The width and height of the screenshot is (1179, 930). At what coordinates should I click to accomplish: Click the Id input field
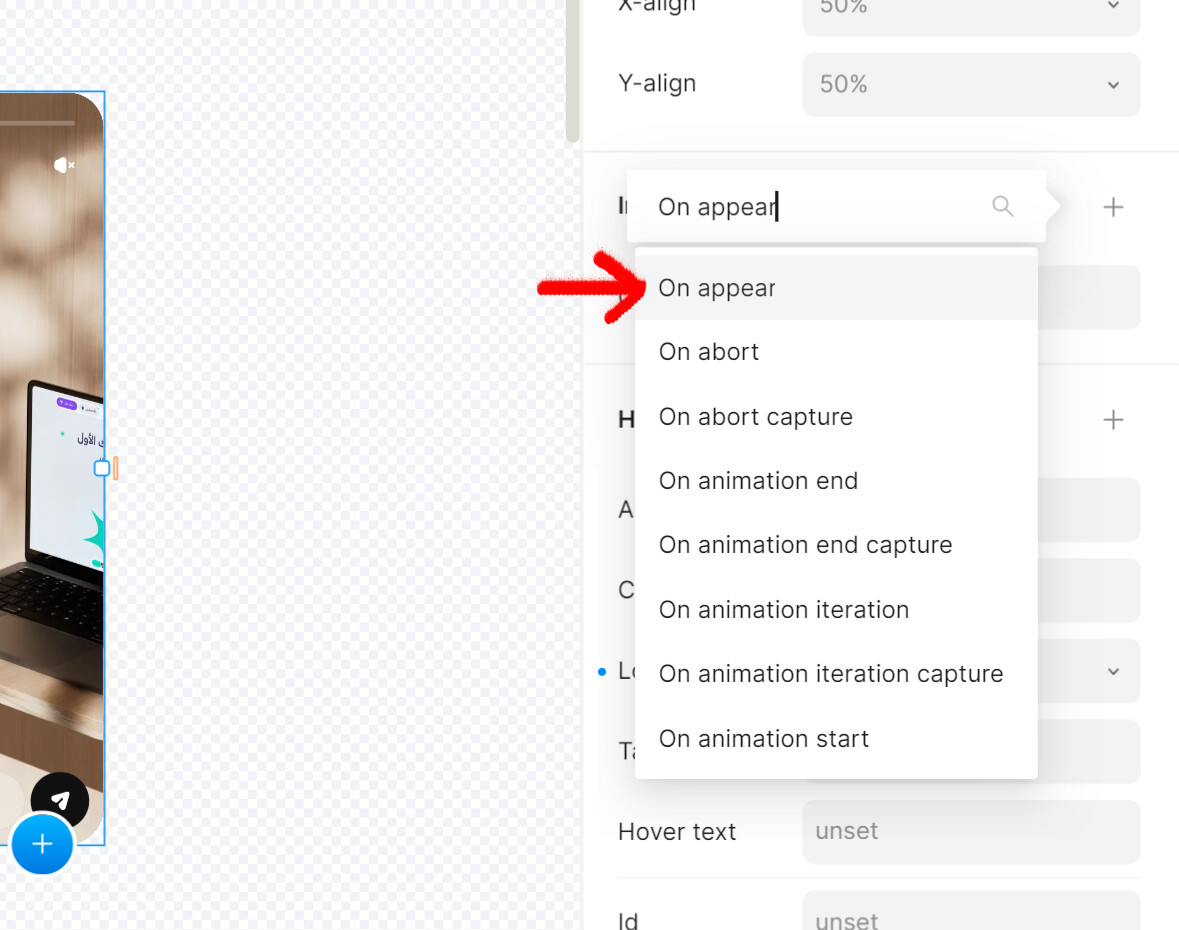[x=970, y=918]
